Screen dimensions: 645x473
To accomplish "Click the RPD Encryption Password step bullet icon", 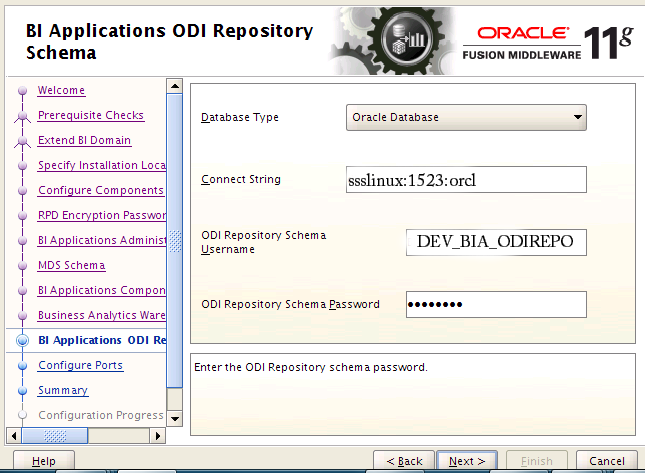I will 23,216.
